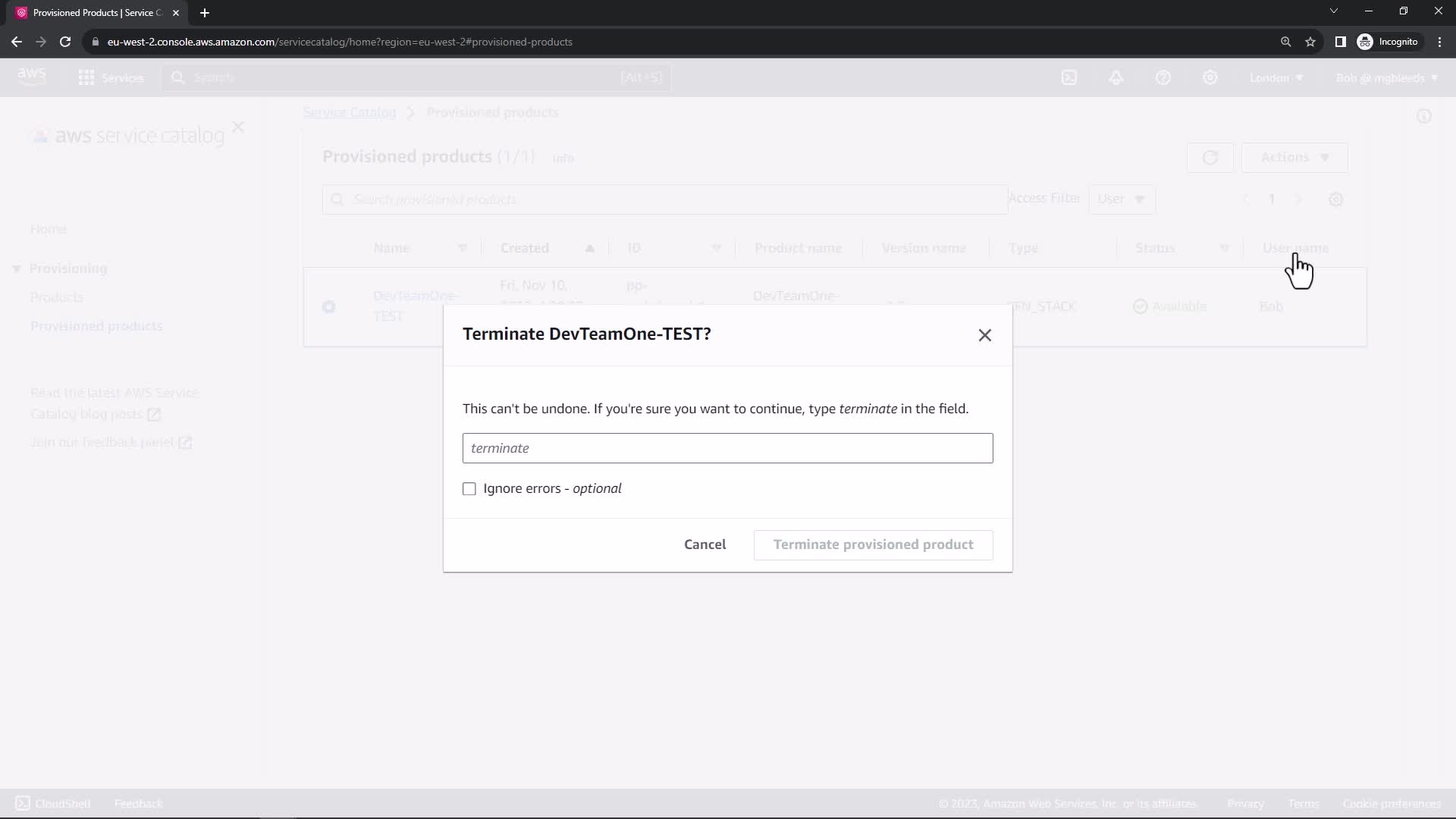Select the DevTeamOne-TEST row radio button
Screen dimensions: 1456x819
coord(328,307)
